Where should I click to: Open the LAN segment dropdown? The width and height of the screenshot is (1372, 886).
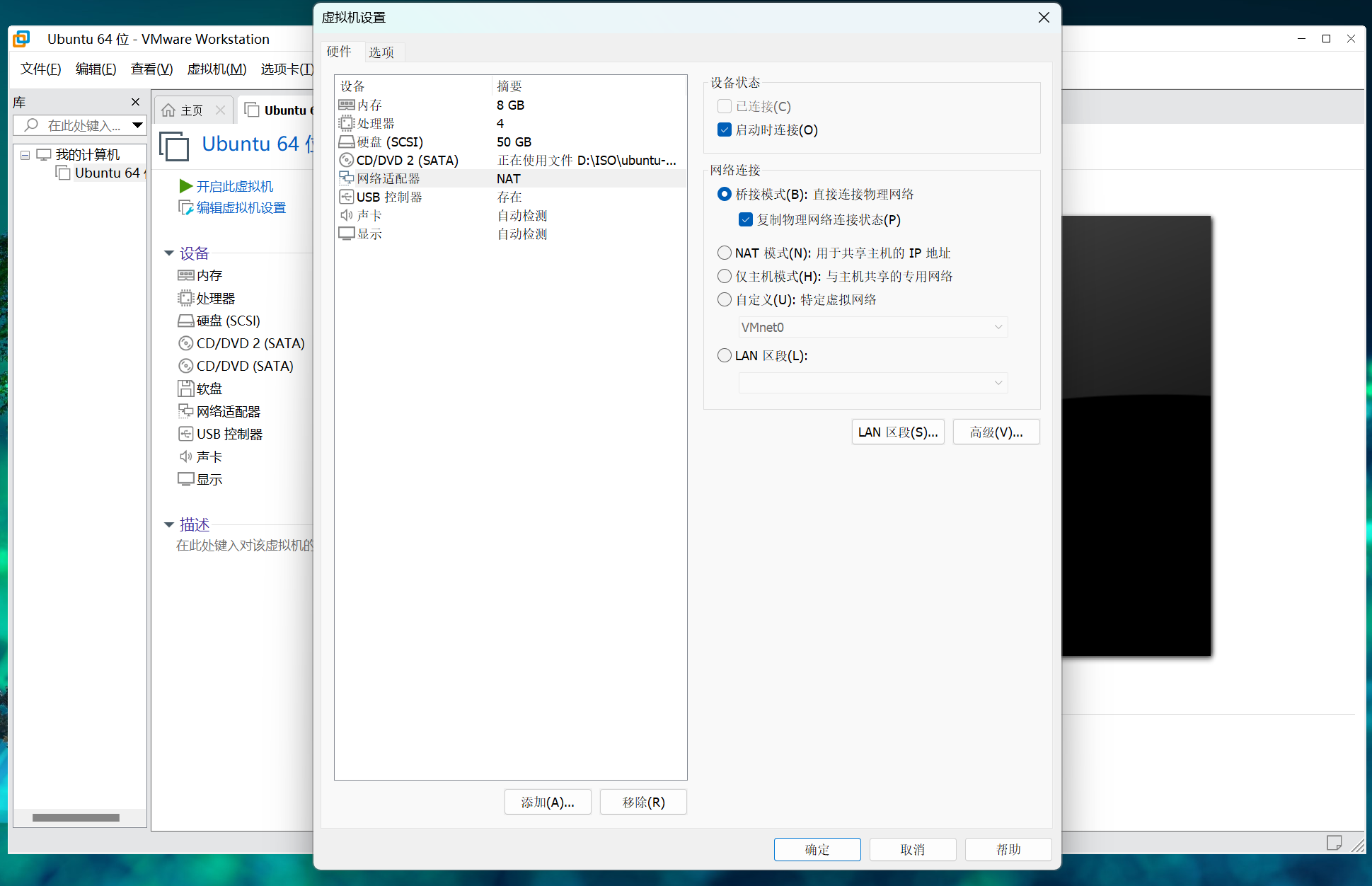873,383
